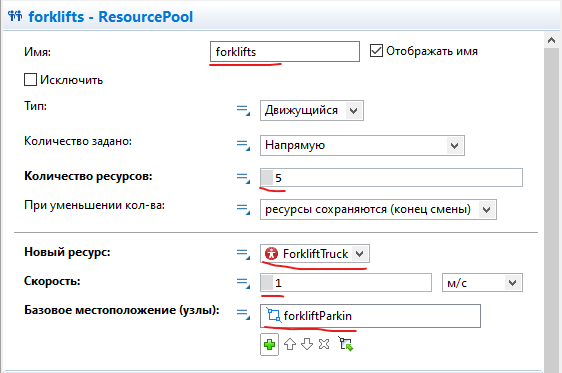Open the м/с speed units dropdown
The height and width of the screenshot is (373, 562).
482,283
